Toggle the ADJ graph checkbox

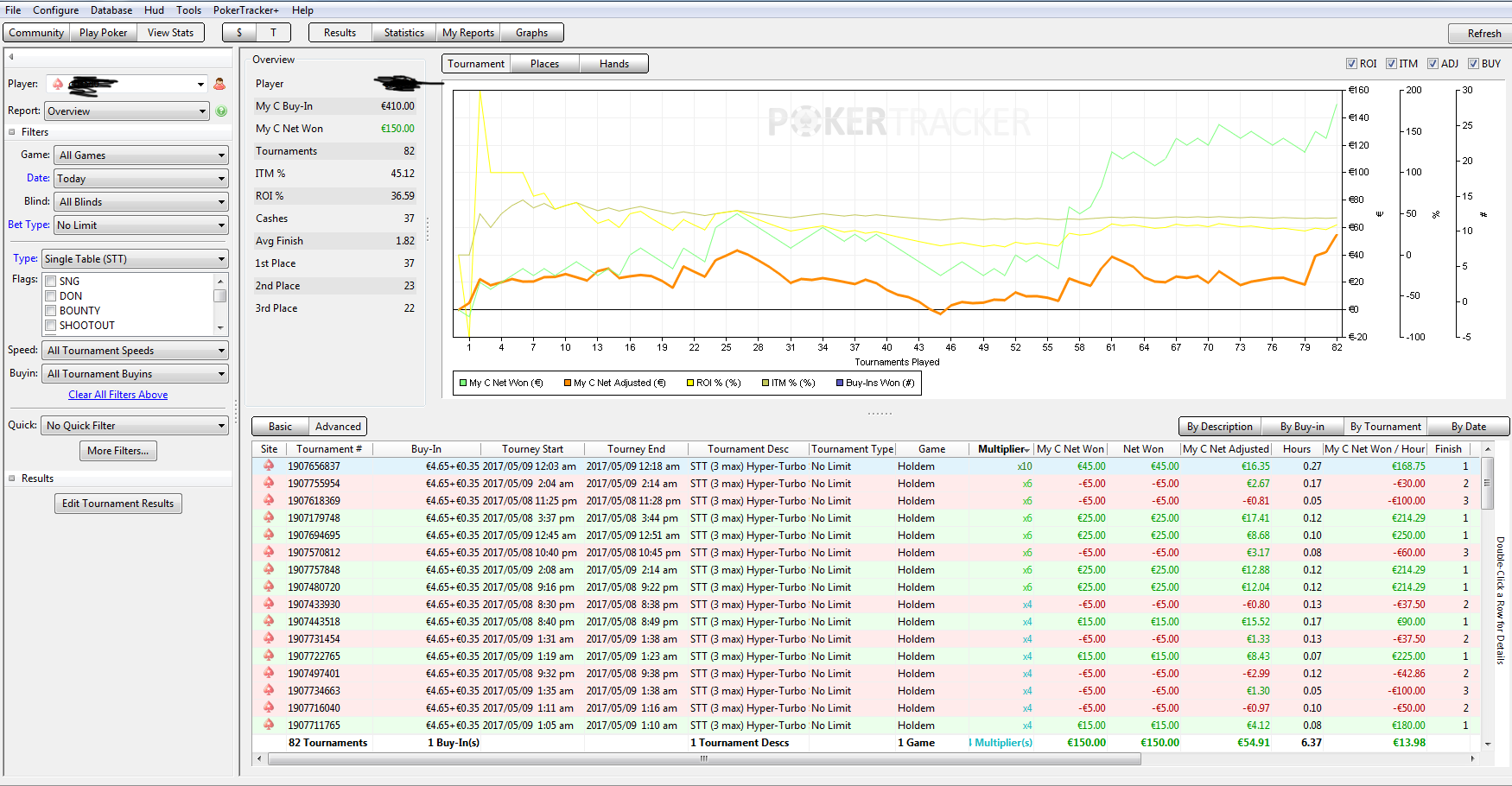point(1433,64)
